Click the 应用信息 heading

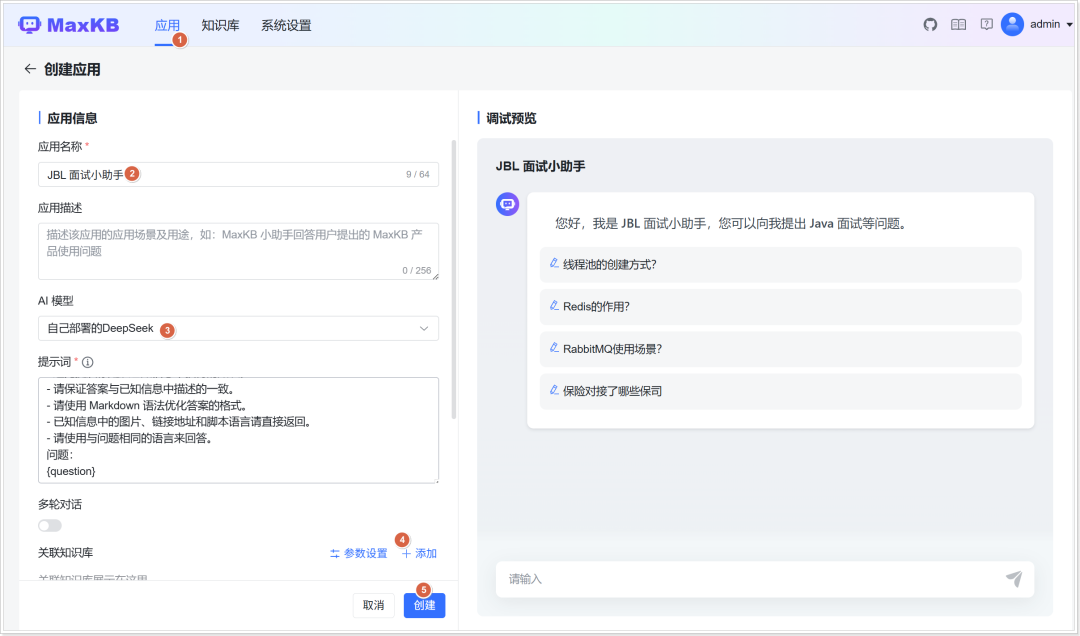pos(72,119)
